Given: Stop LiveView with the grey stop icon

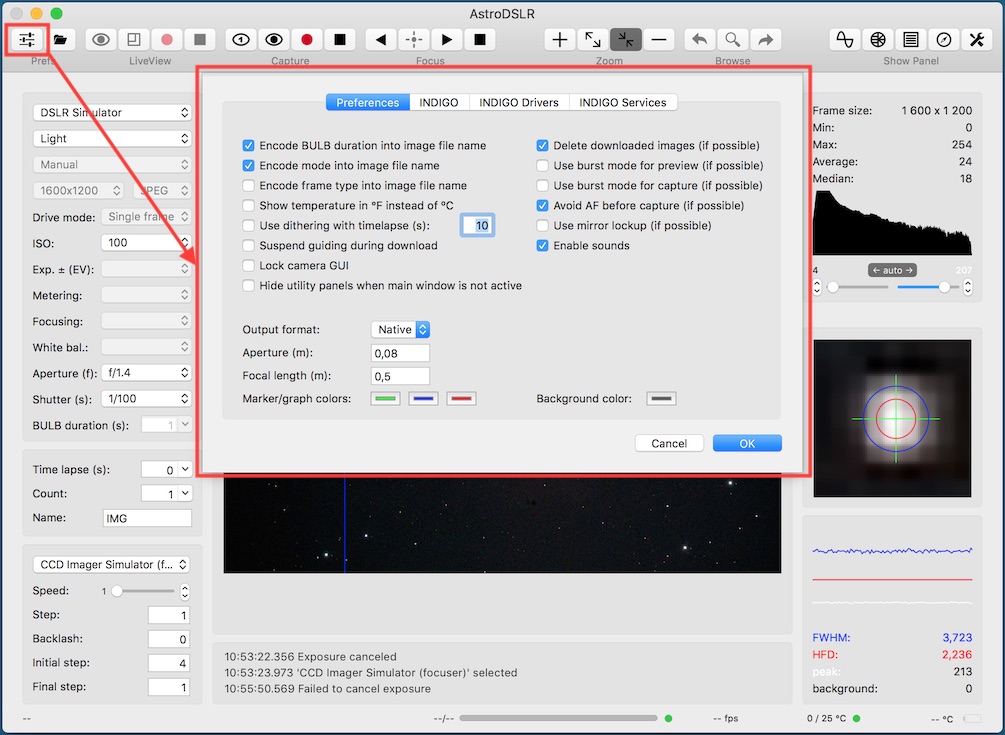Looking at the screenshot, I should [x=200, y=40].
